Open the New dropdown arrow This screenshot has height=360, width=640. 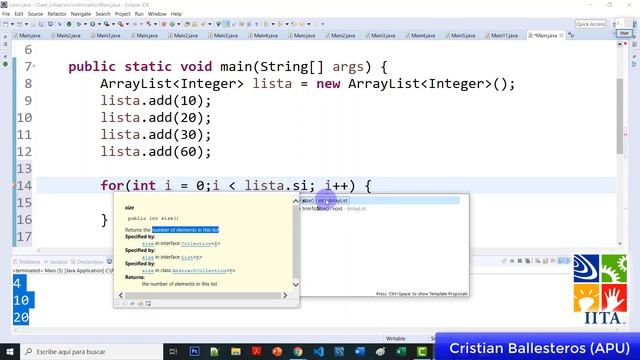coord(12,24)
